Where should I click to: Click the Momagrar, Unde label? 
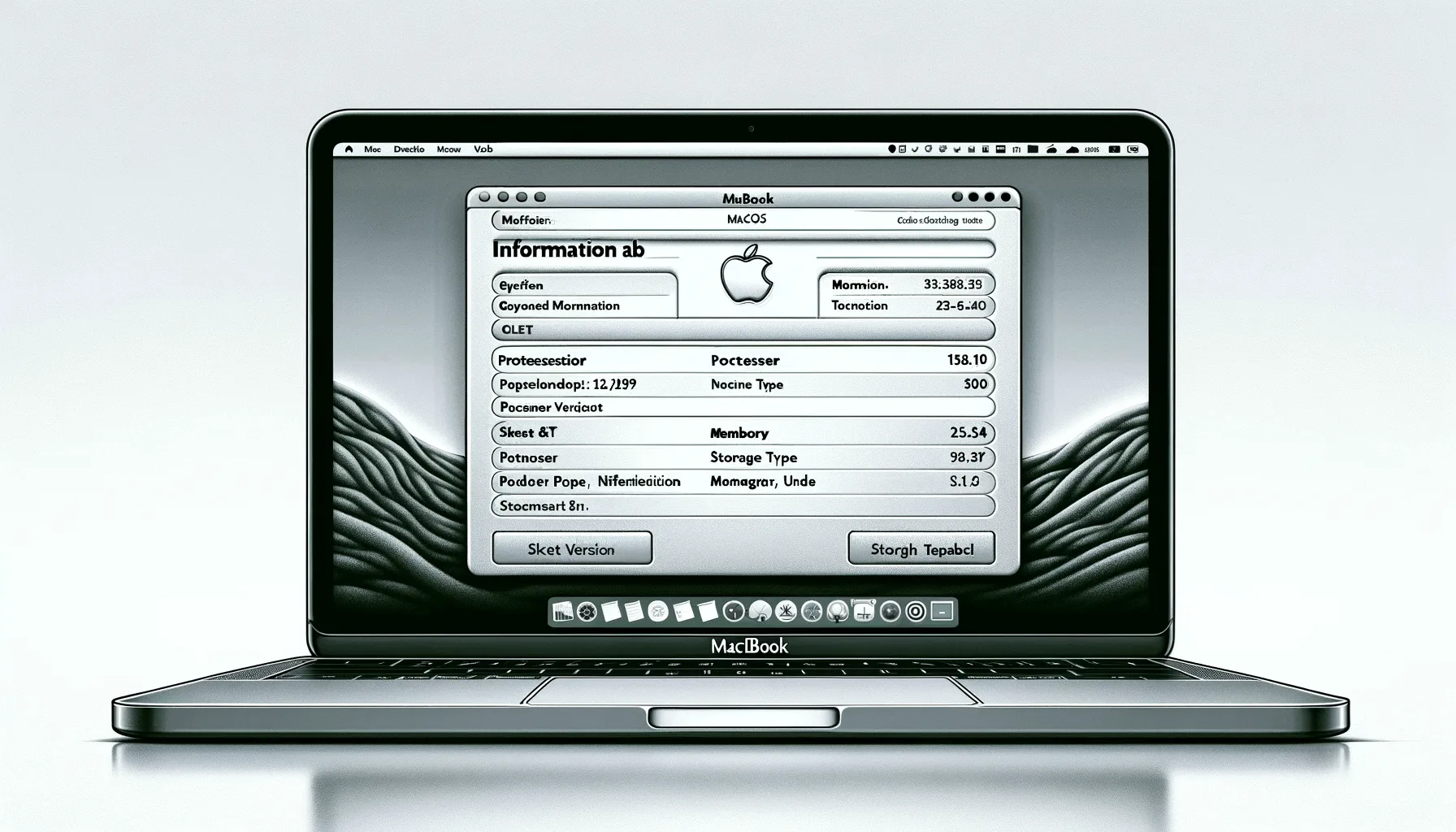[x=762, y=481]
